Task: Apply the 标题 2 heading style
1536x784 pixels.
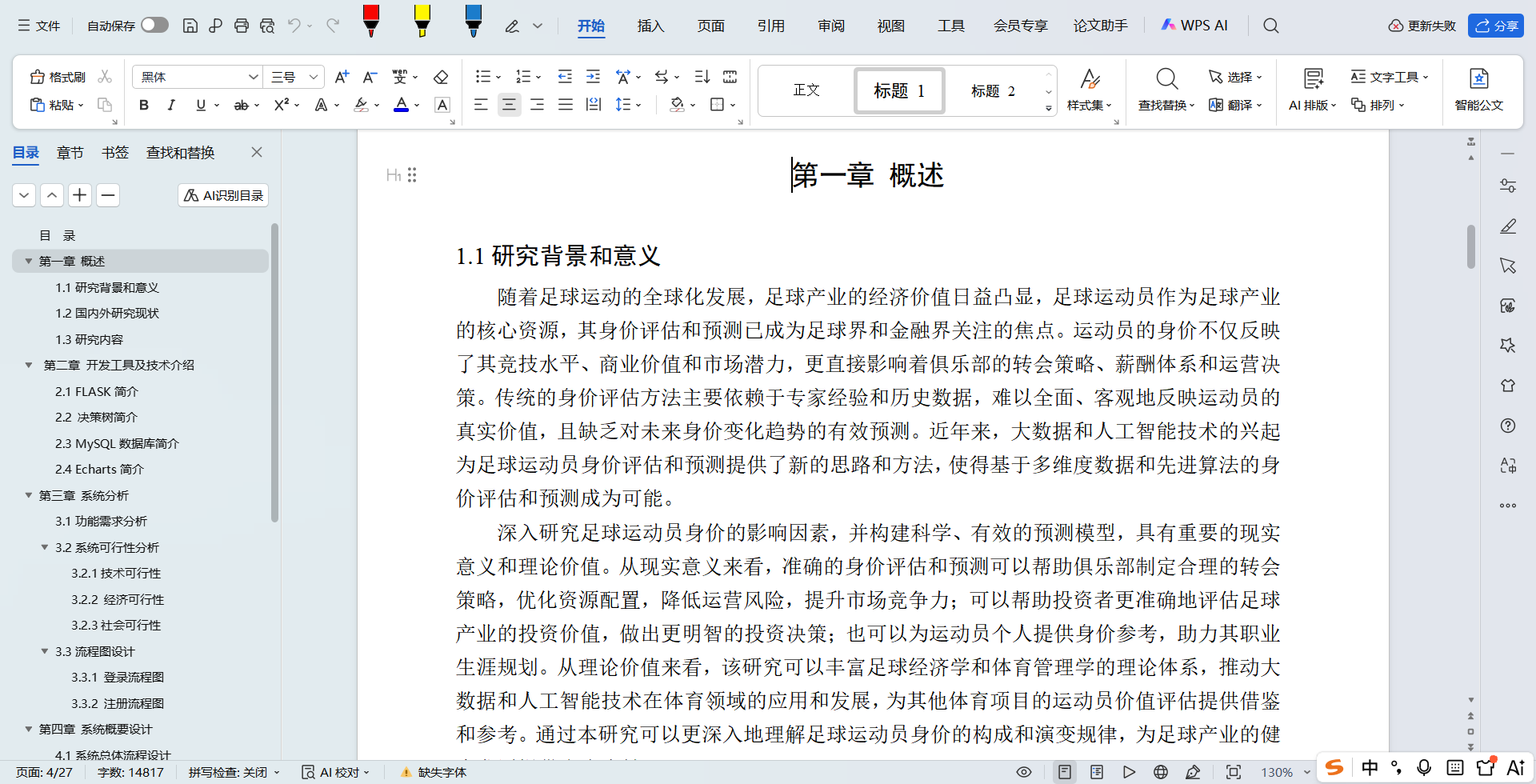Action: [993, 90]
